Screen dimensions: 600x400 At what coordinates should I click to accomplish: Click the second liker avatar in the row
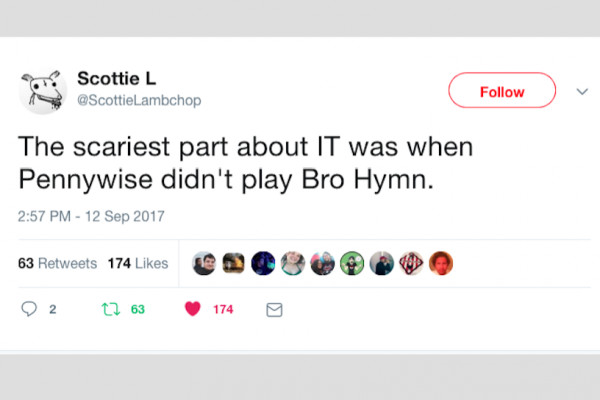click(234, 263)
